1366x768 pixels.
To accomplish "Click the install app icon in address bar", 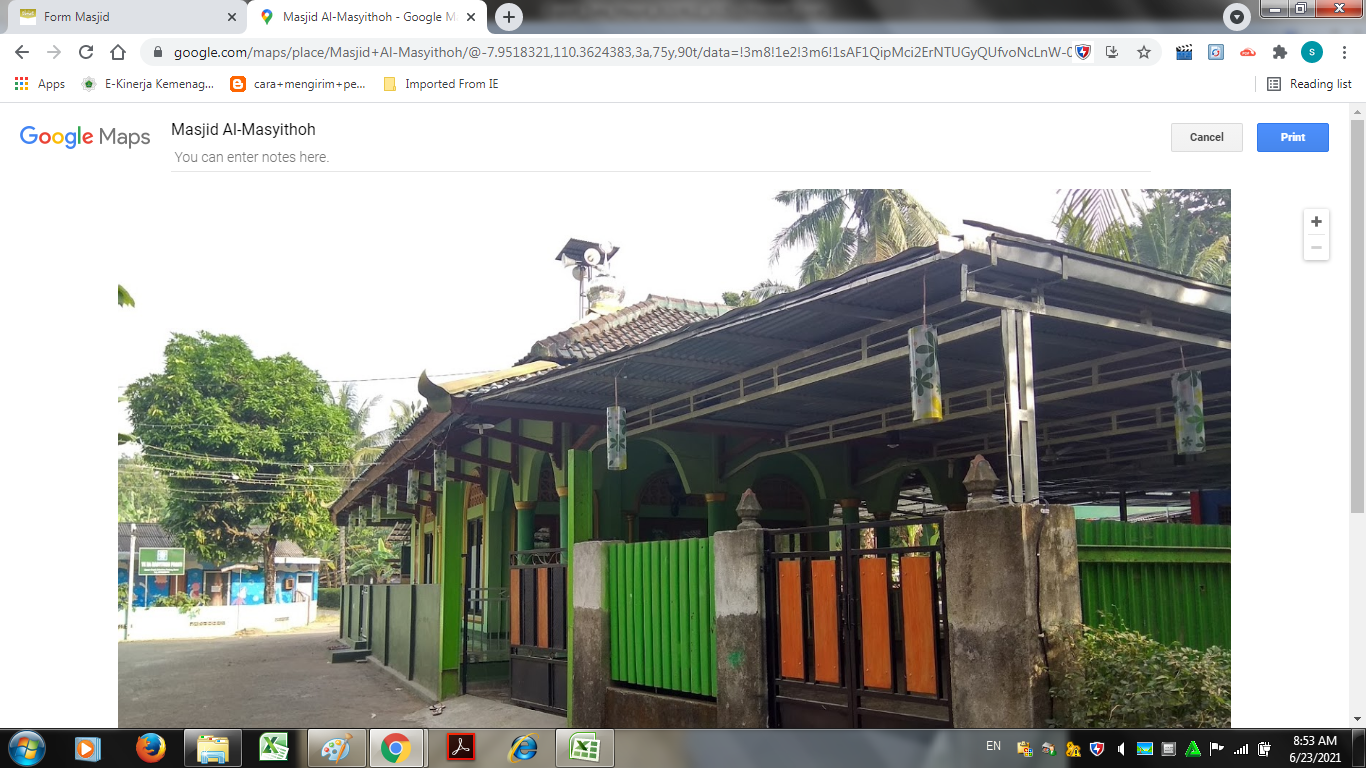I will pyautogui.click(x=1112, y=52).
